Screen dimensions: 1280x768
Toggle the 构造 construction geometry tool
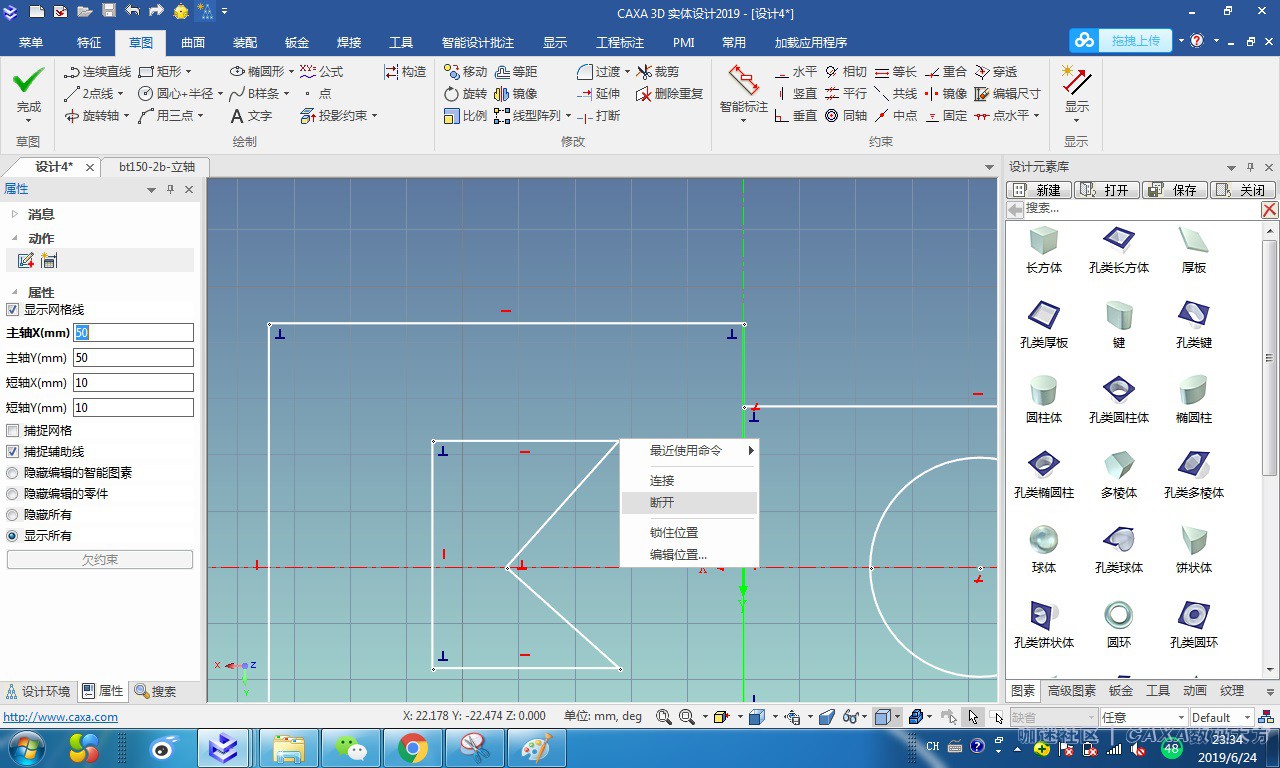point(405,72)
